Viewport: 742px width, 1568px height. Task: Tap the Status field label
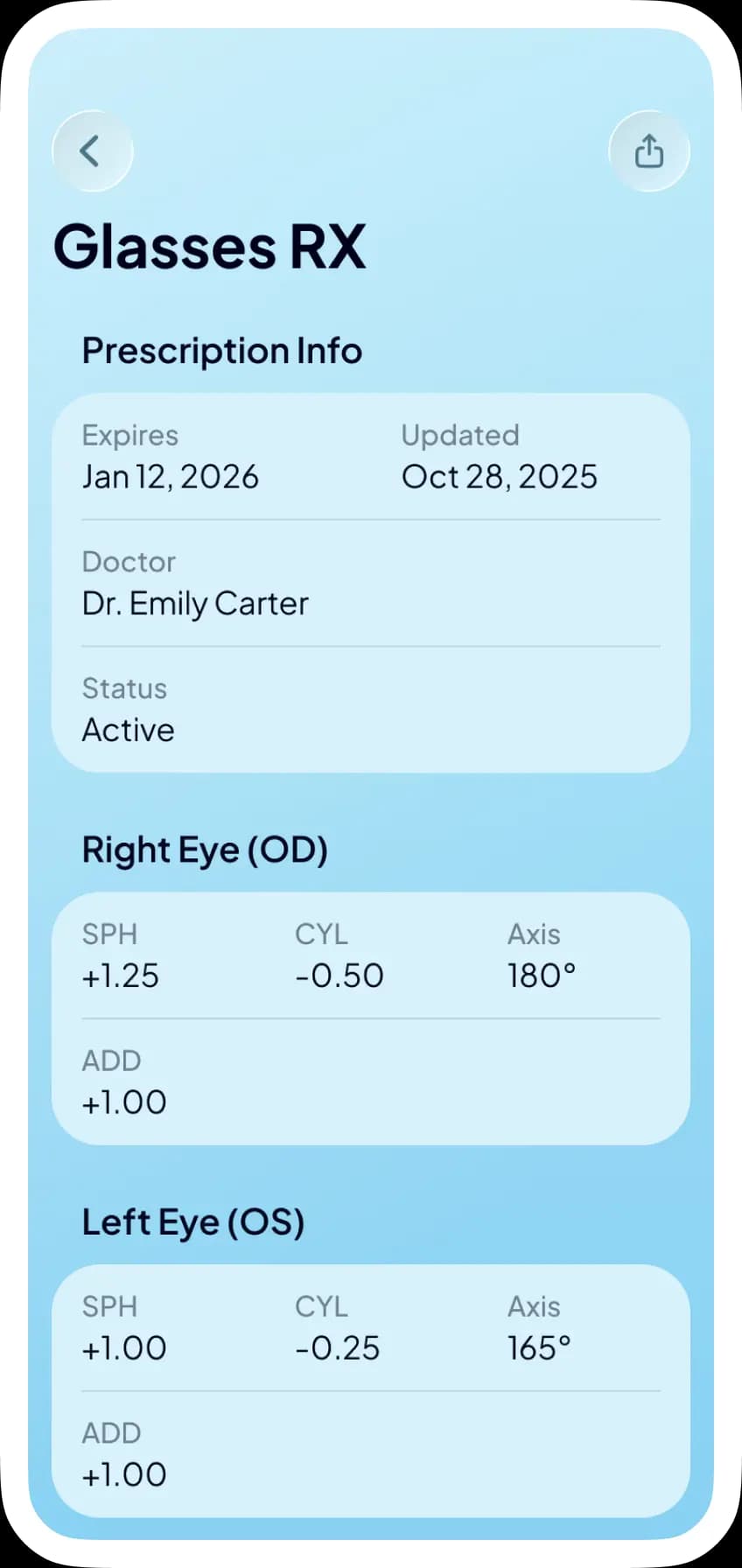click(124, 689)
